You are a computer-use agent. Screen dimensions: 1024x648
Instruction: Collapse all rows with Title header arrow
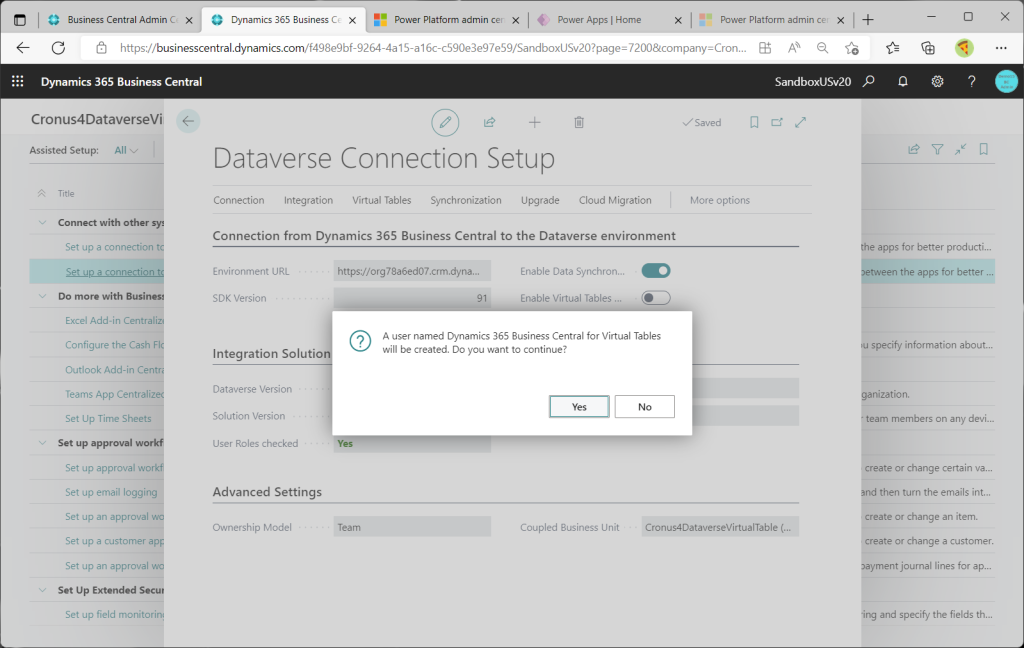click(x=42, y=193)
